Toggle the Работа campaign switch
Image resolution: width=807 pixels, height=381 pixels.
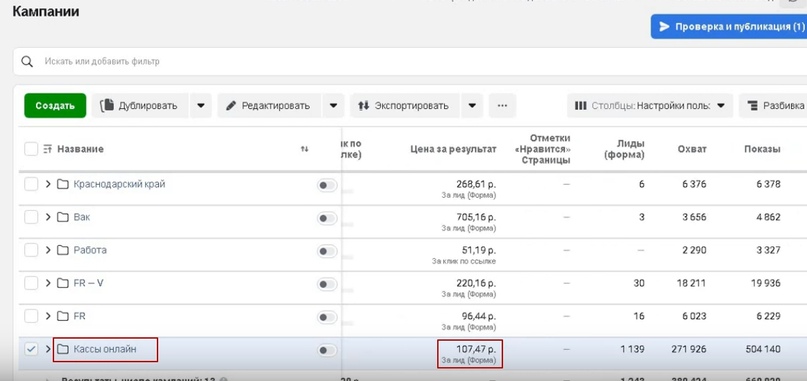[327, 251]
